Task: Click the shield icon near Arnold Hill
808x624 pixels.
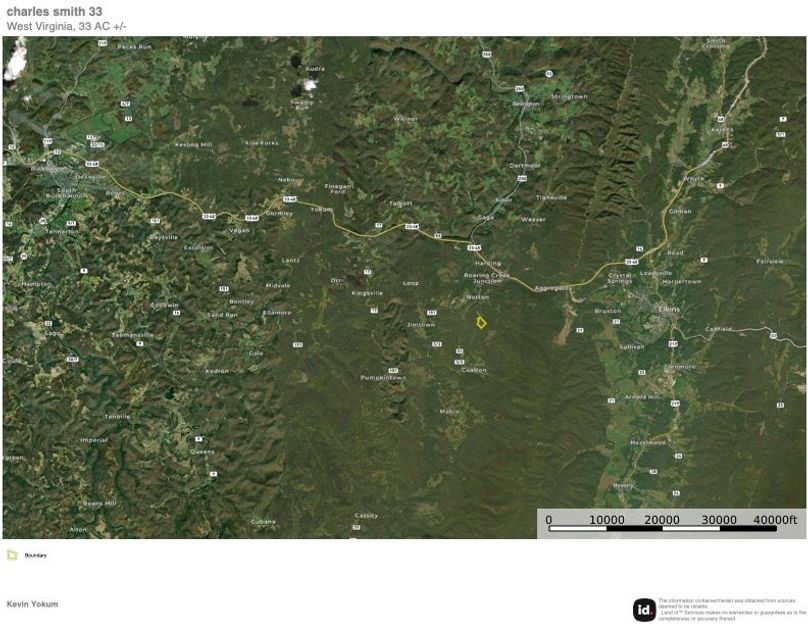Action: [x=611, y=399]
